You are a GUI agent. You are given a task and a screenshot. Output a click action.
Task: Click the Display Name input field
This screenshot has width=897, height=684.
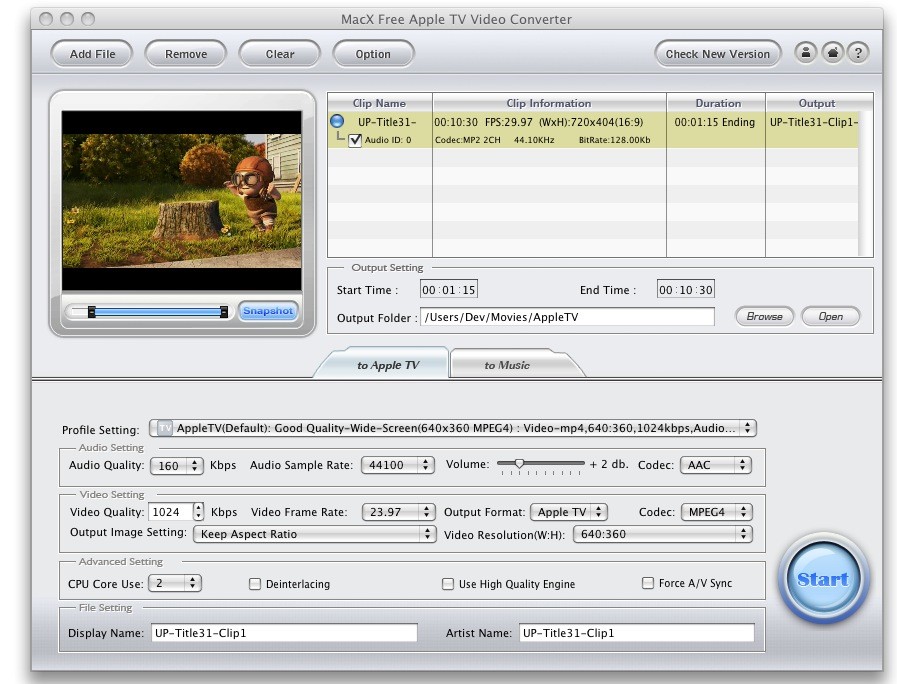(x=284, y=633)
